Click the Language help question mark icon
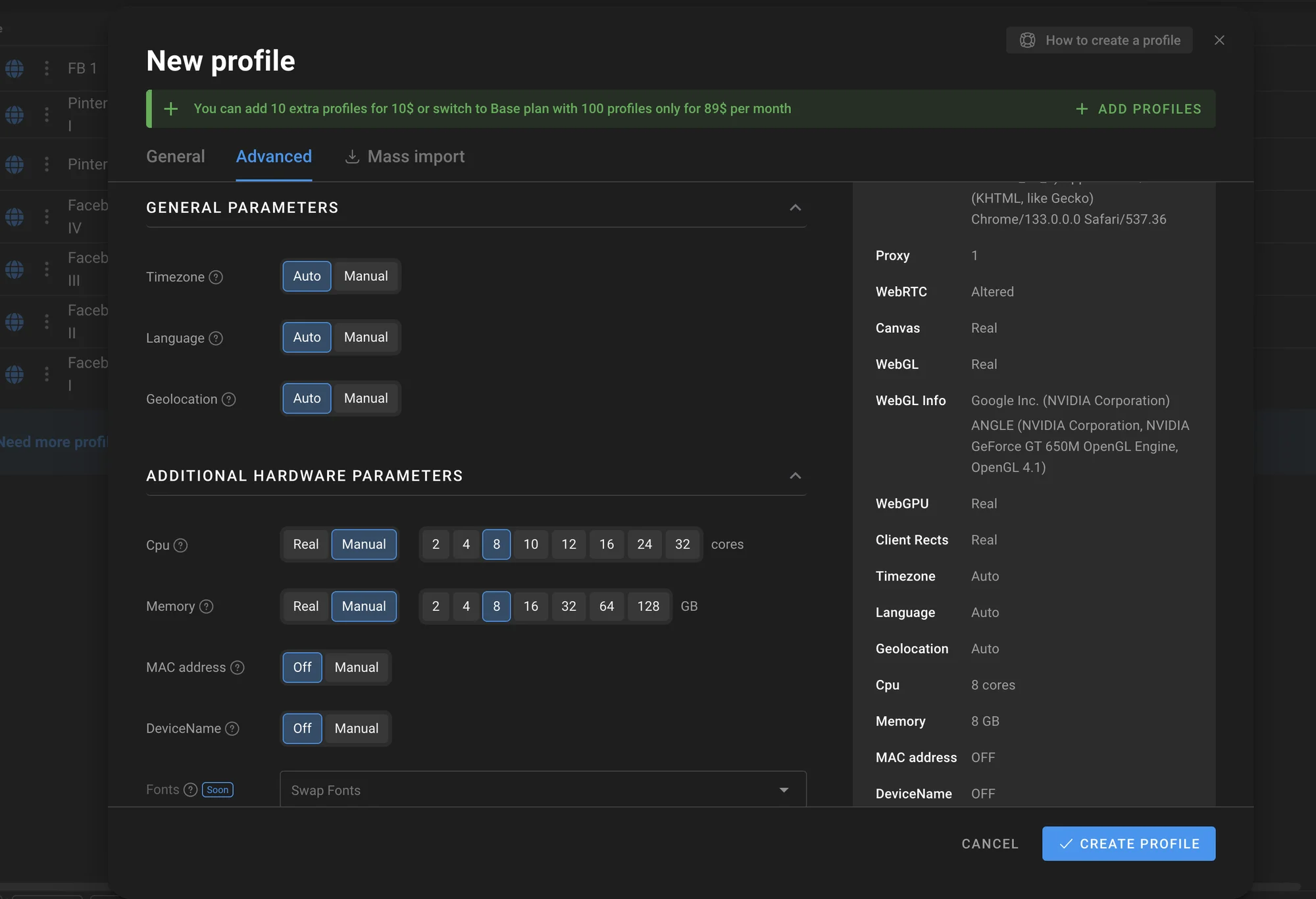1316x899 pixels. click(216, 338)
